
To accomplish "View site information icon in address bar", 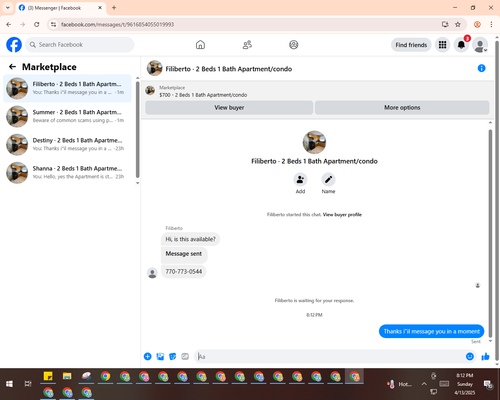I will click(x=53, y=24).
